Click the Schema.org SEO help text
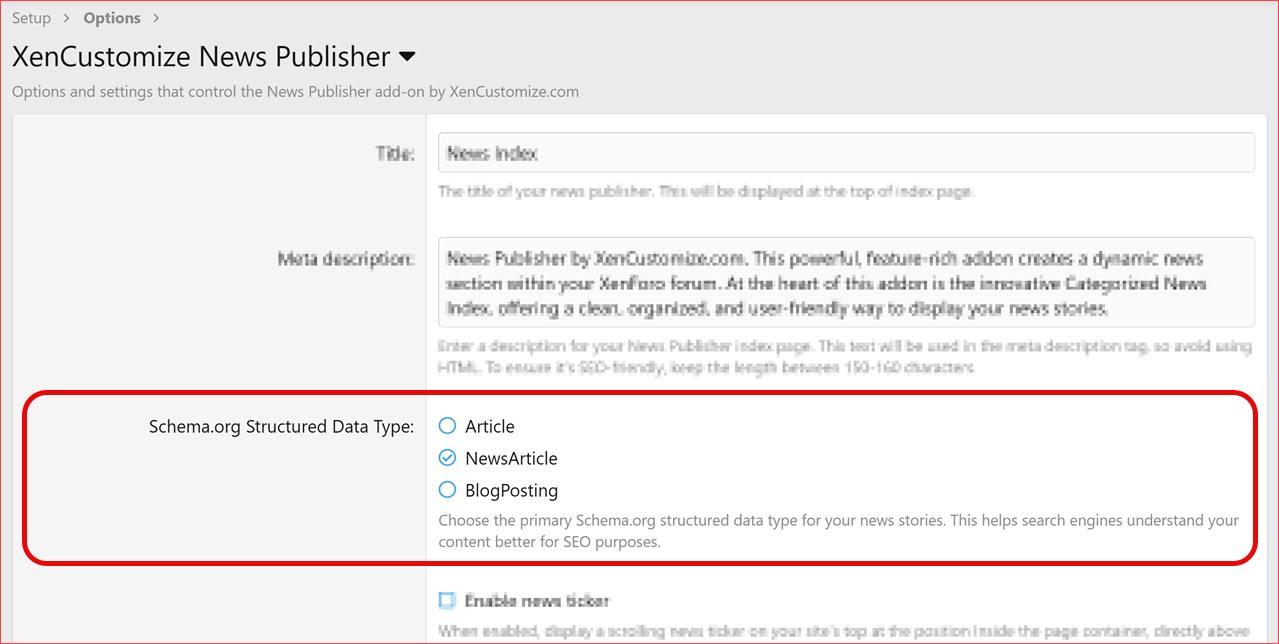The height and width of the screenshot is (644, 1279). [838, 531]
